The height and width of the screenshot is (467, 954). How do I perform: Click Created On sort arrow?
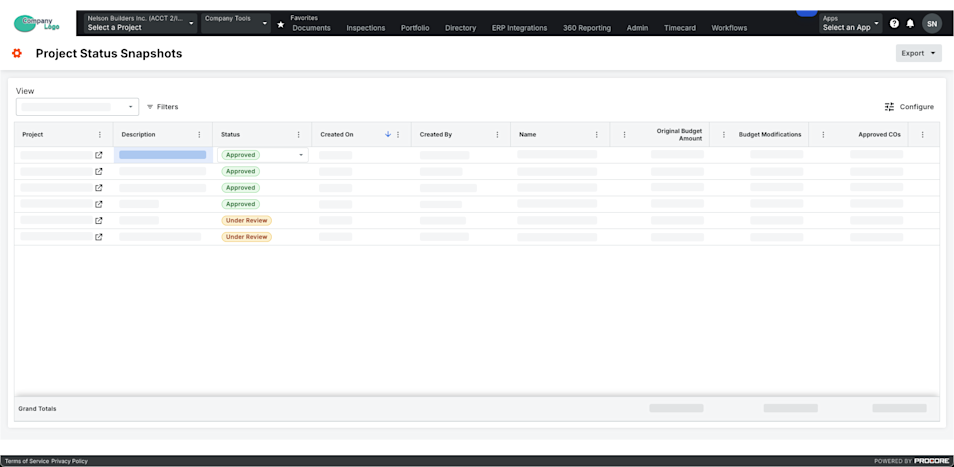(x=388, y=134)
